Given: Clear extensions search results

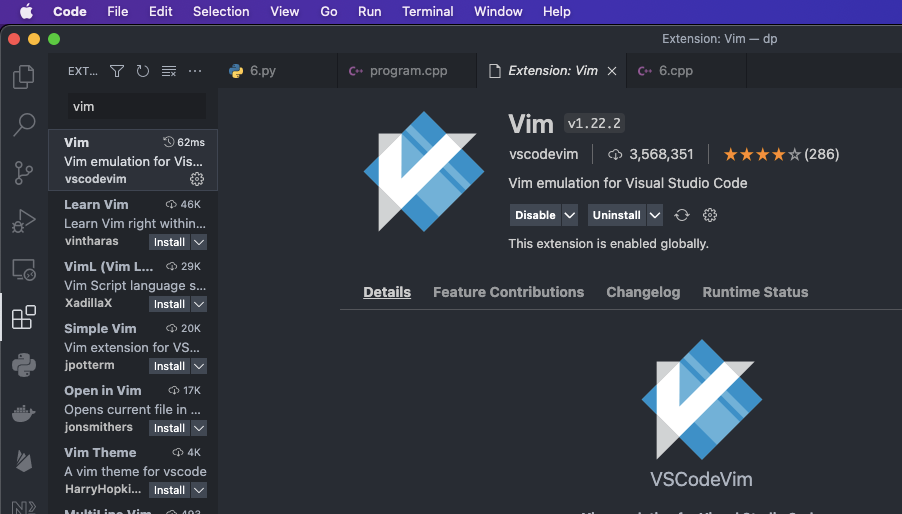Looking at the screenshot, I should click(x=169, y=71).
